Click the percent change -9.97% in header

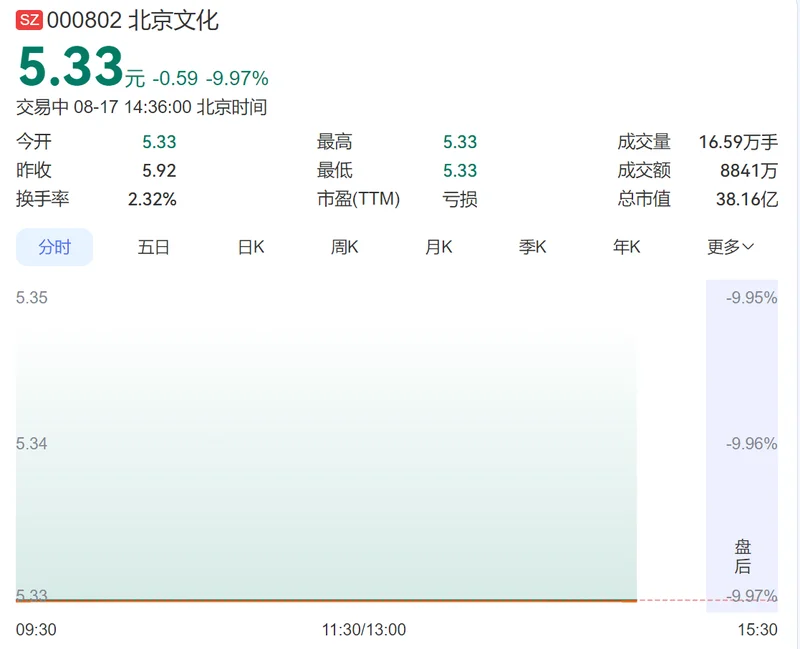tap(237, 79)
